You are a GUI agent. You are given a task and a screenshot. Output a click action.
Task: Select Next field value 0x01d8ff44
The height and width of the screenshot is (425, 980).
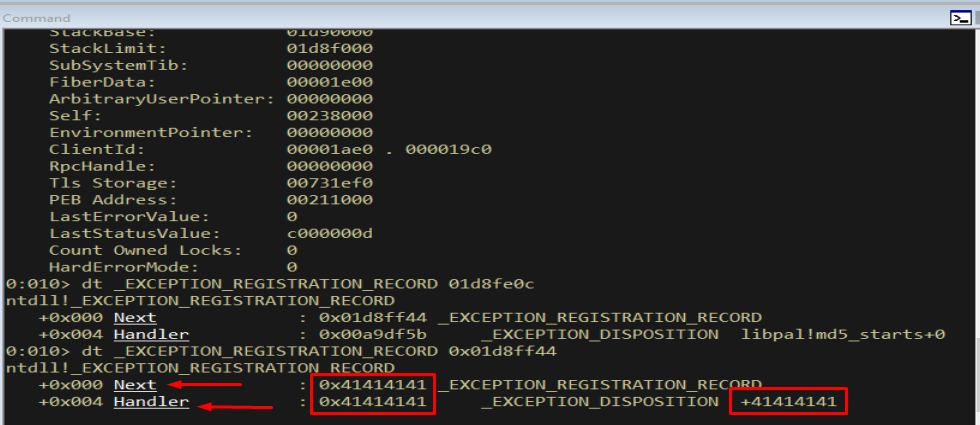coord(373,318)
